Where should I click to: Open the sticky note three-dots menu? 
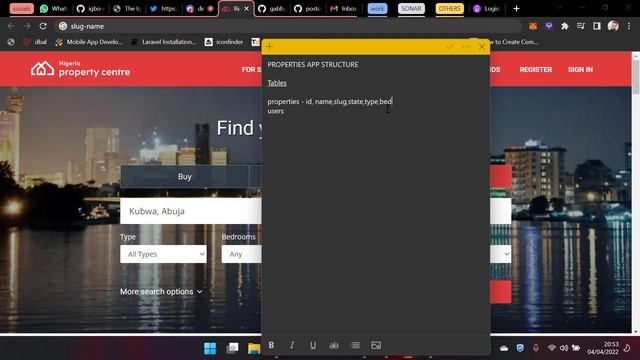(x=466, y=47)
